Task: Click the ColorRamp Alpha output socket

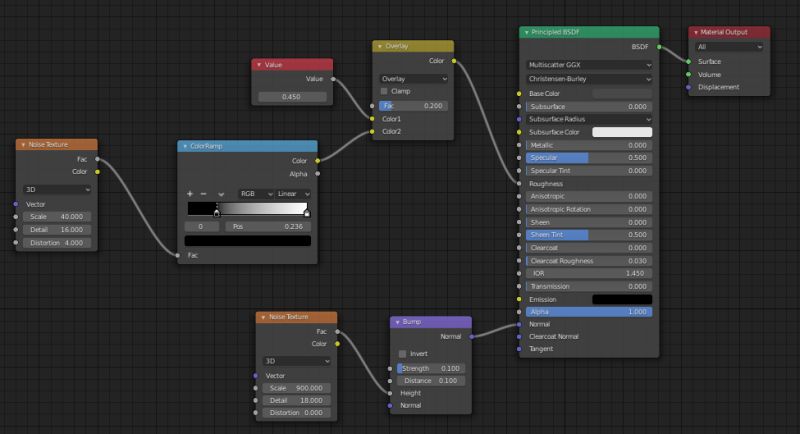Action: point(317,174)
